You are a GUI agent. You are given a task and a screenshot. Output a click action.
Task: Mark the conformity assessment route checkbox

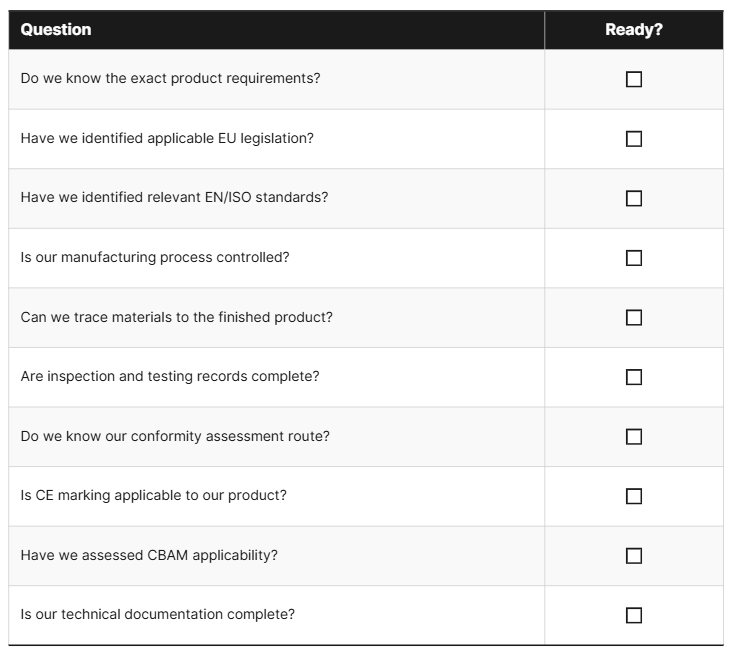[x=633, y=437]
